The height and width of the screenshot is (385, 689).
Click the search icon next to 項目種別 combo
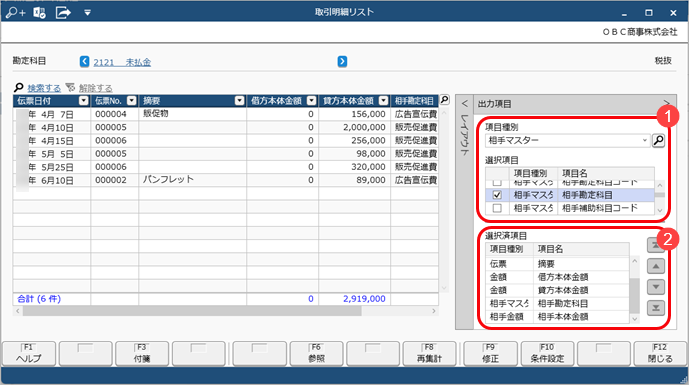click(x=658, y=141)
